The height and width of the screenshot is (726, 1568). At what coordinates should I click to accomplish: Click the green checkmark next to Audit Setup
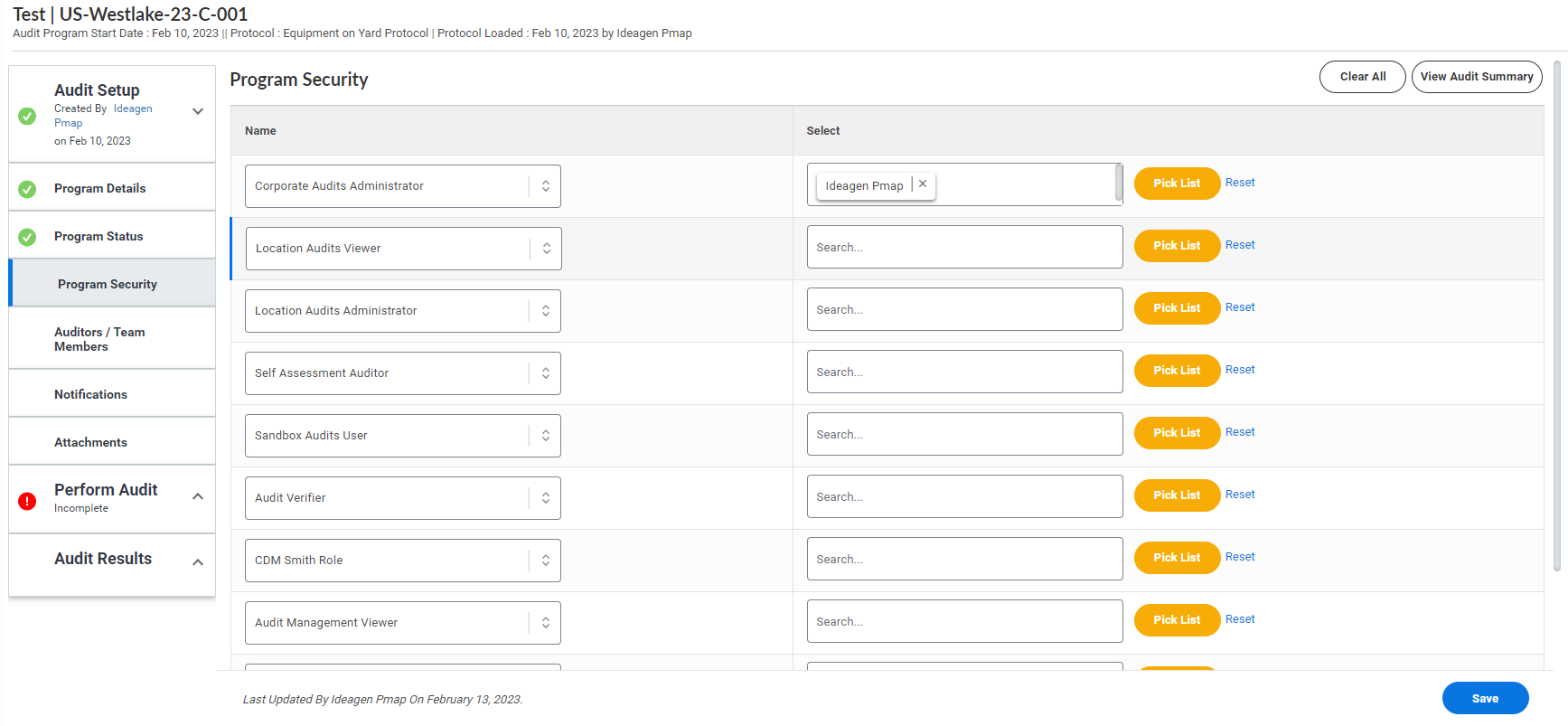click(x=27, y=116)
